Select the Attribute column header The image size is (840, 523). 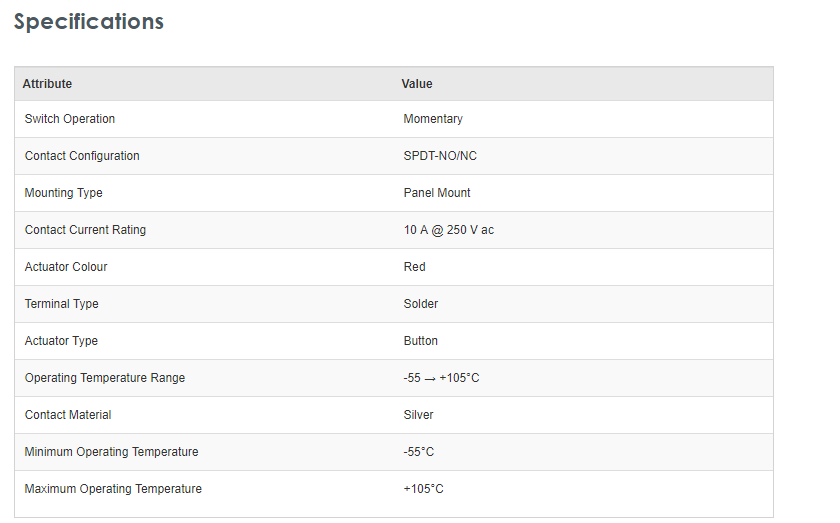click(47, 84)
